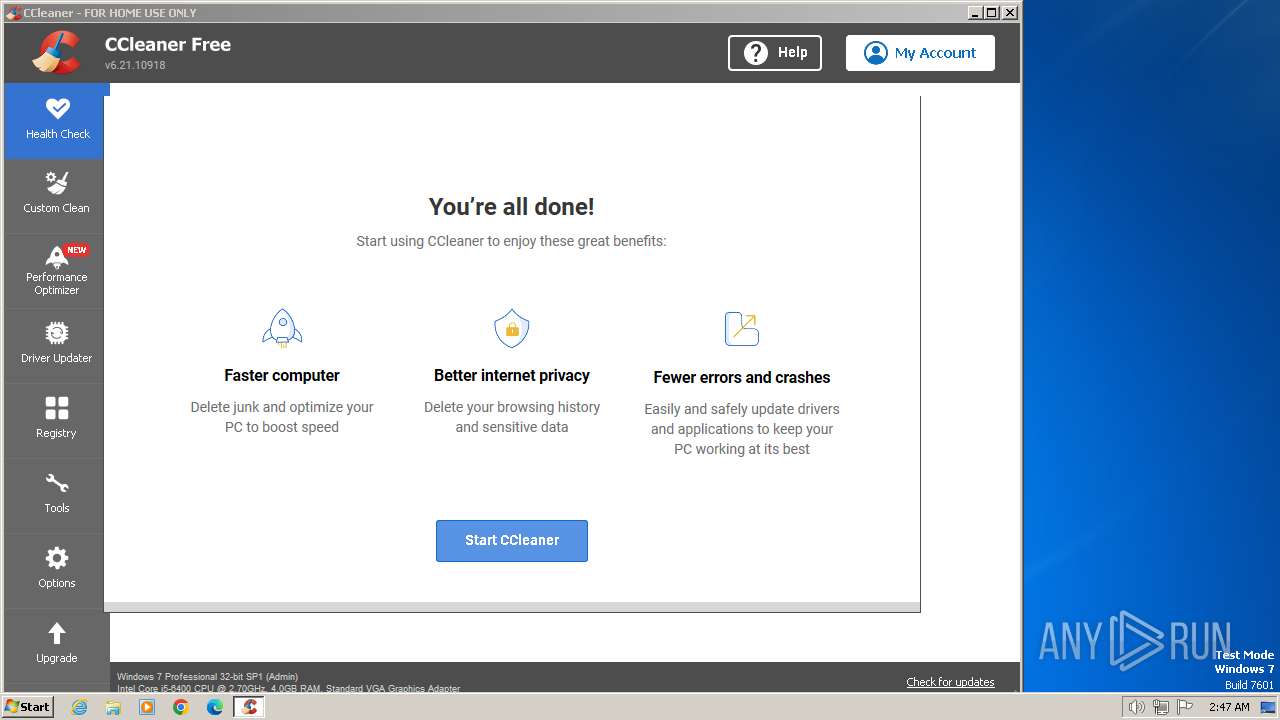Image resolution: width=1280 pixels, height=720 pixels.
Task: Click the Fewer errors and crashes icon
Action: tap(742, 328)
